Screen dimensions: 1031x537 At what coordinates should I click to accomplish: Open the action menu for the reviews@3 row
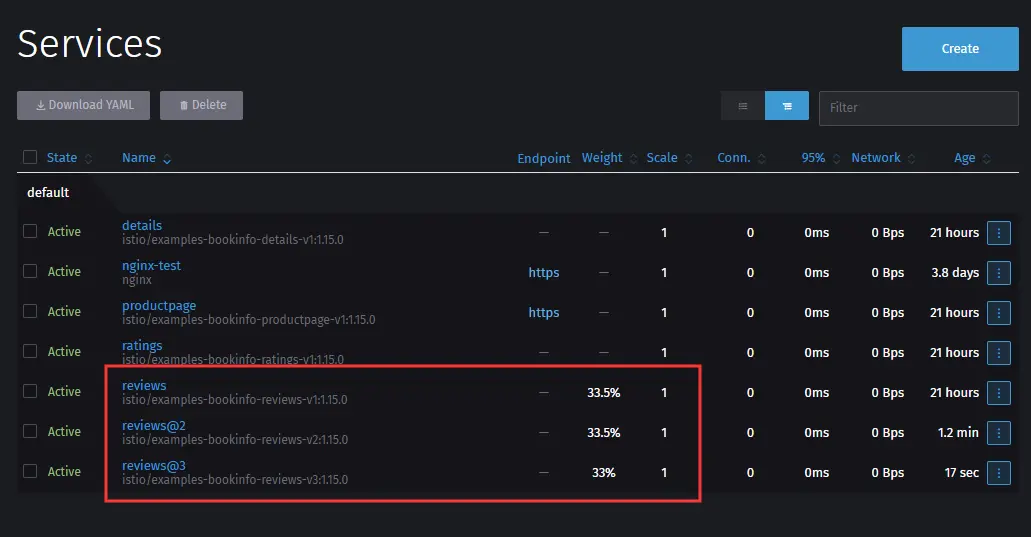click(x=998, y=473)
